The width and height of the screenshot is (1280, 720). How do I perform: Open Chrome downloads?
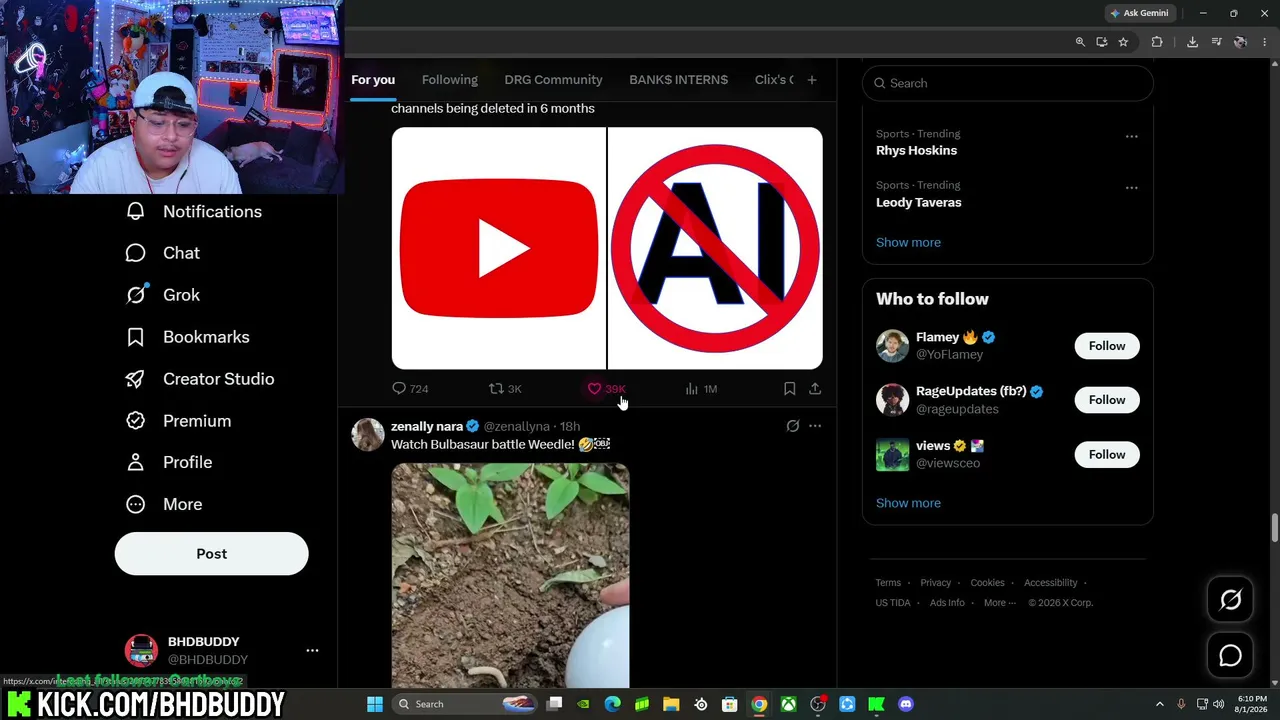[1192, 42]
